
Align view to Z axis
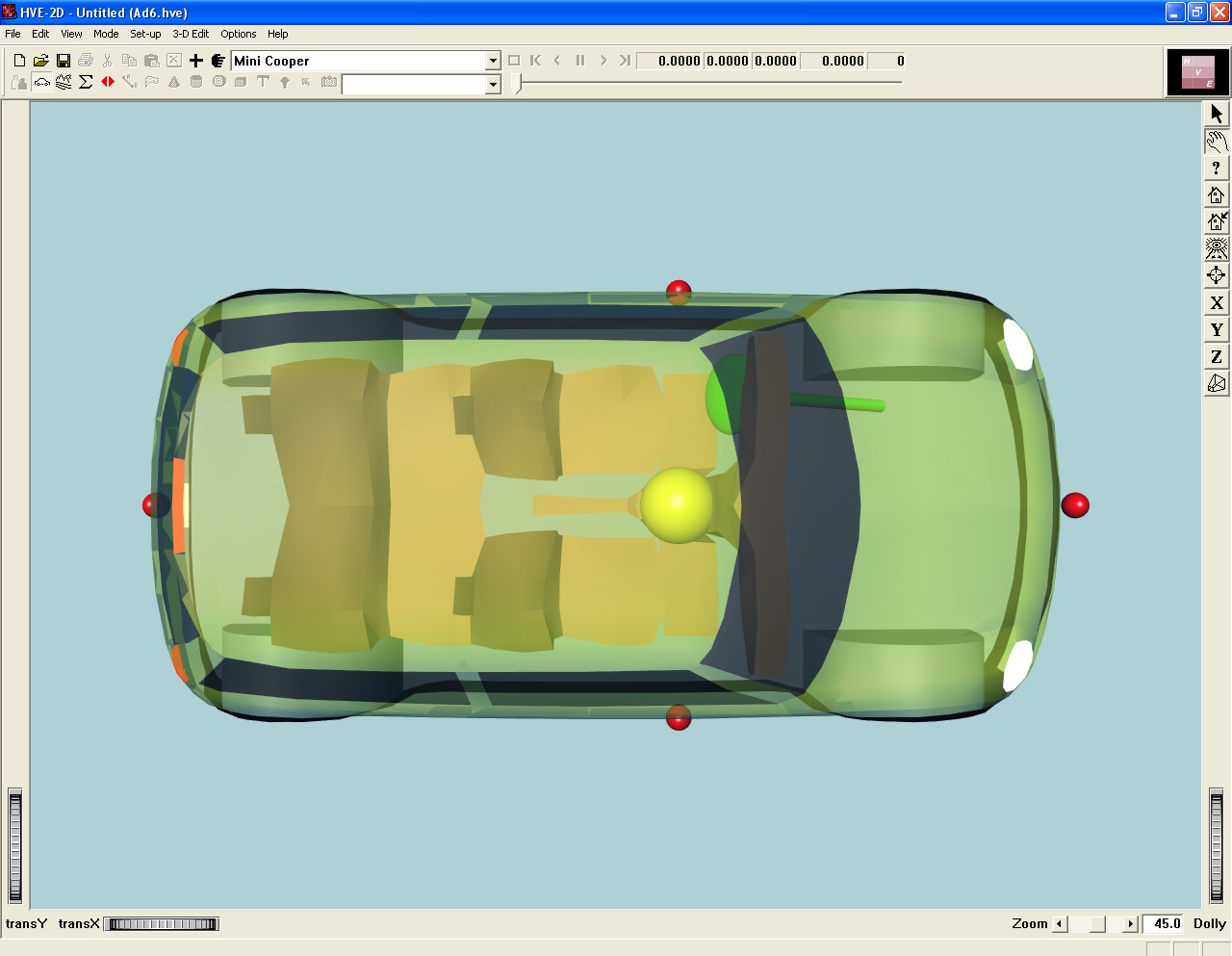(1217, 356)
